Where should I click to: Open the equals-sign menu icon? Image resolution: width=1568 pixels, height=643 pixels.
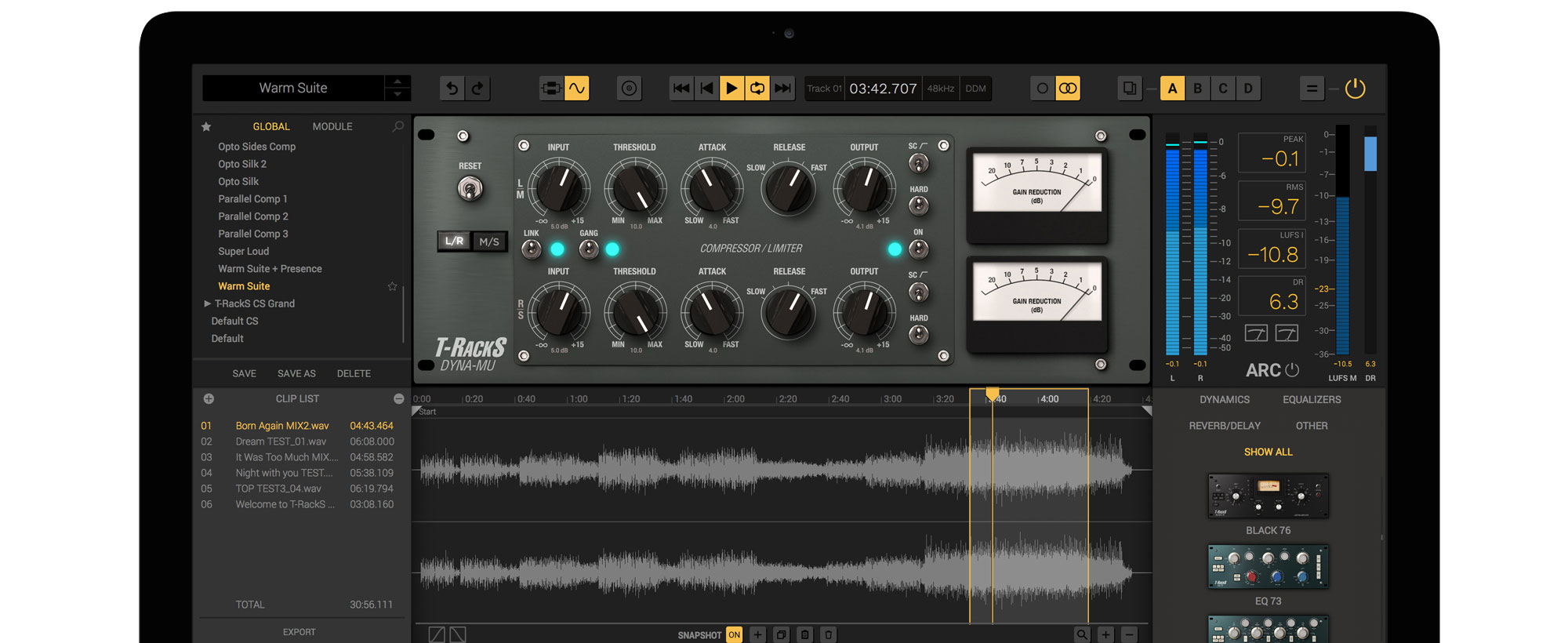[1312, 89]
